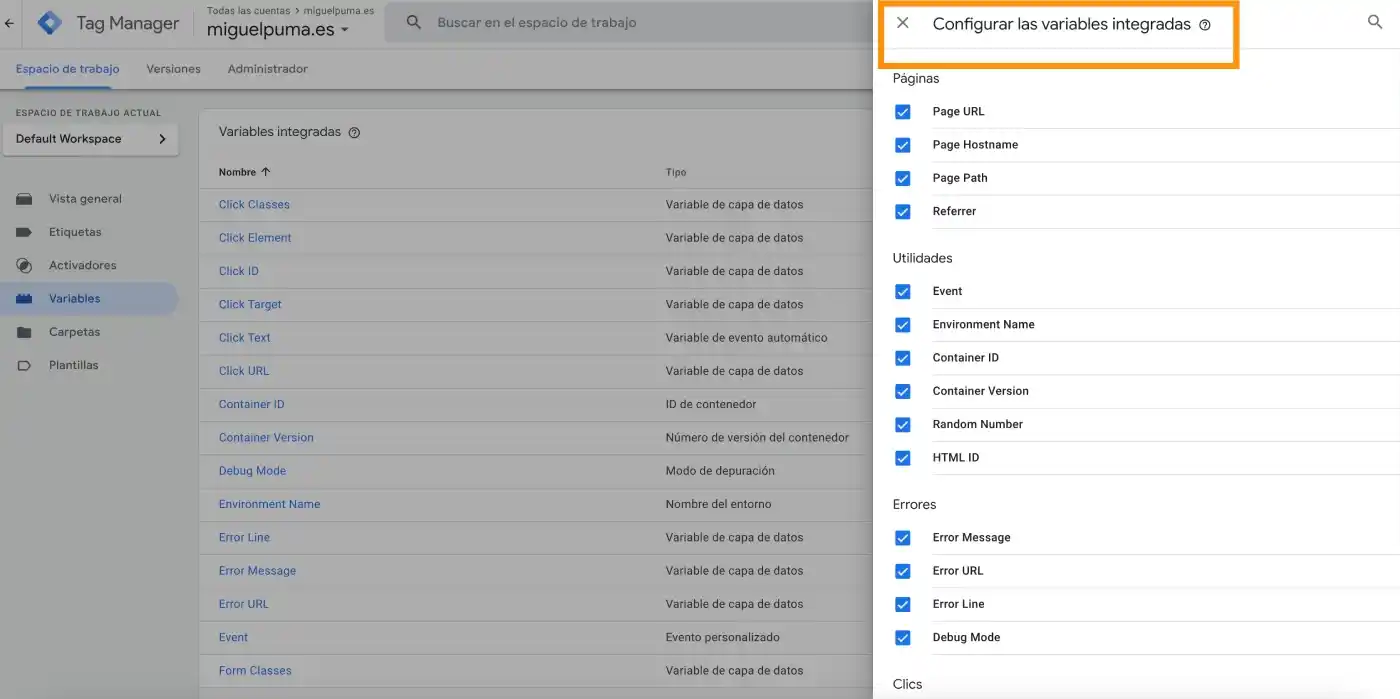Uncheck the Page URL checkbox
Image resolution: width=1400 pixels, height=699 pixels.
pos(903,112)
